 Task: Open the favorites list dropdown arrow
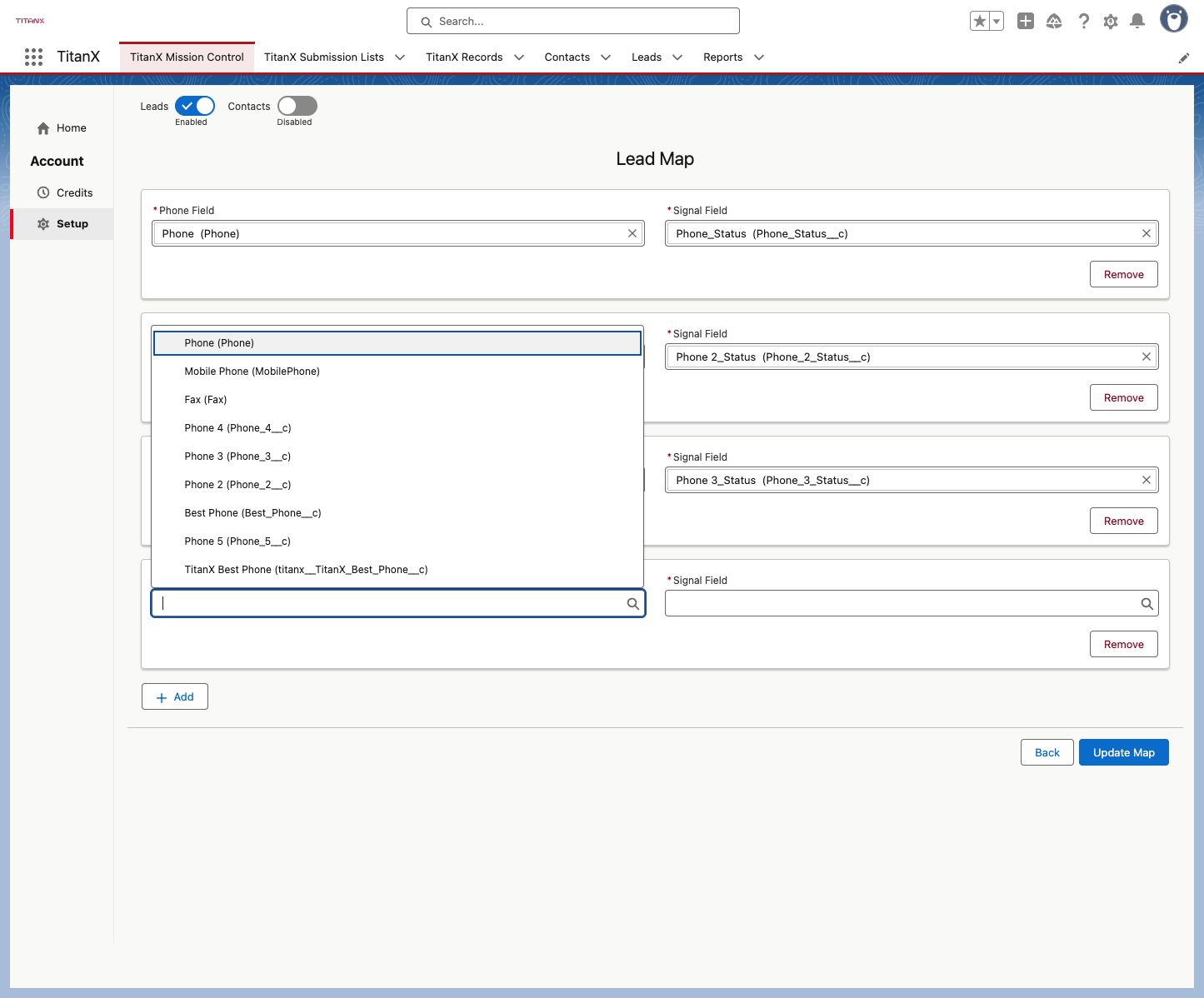point(997,21)
